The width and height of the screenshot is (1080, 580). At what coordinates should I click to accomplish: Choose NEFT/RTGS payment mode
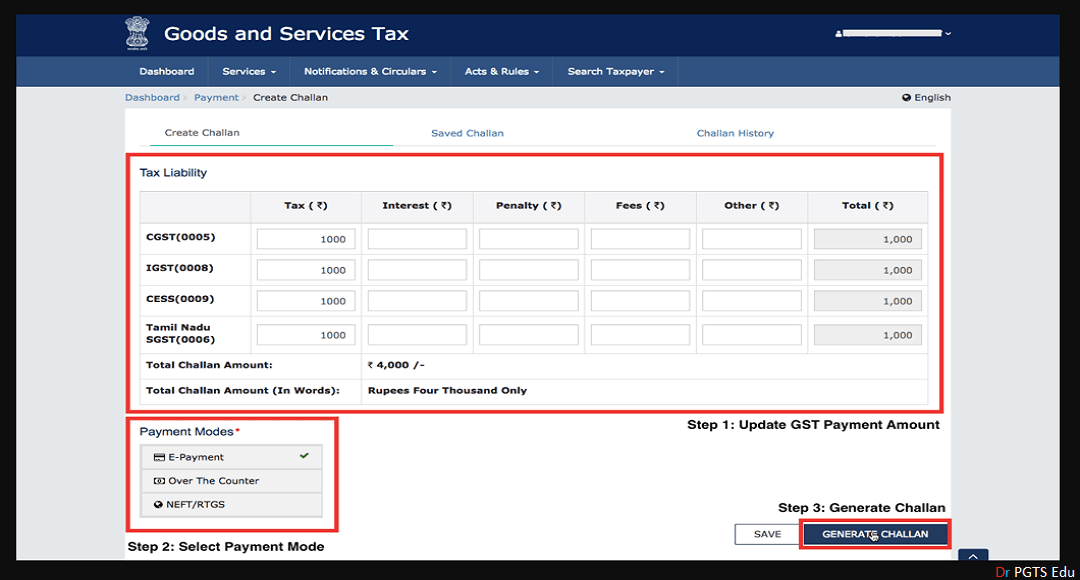(231, 504)
